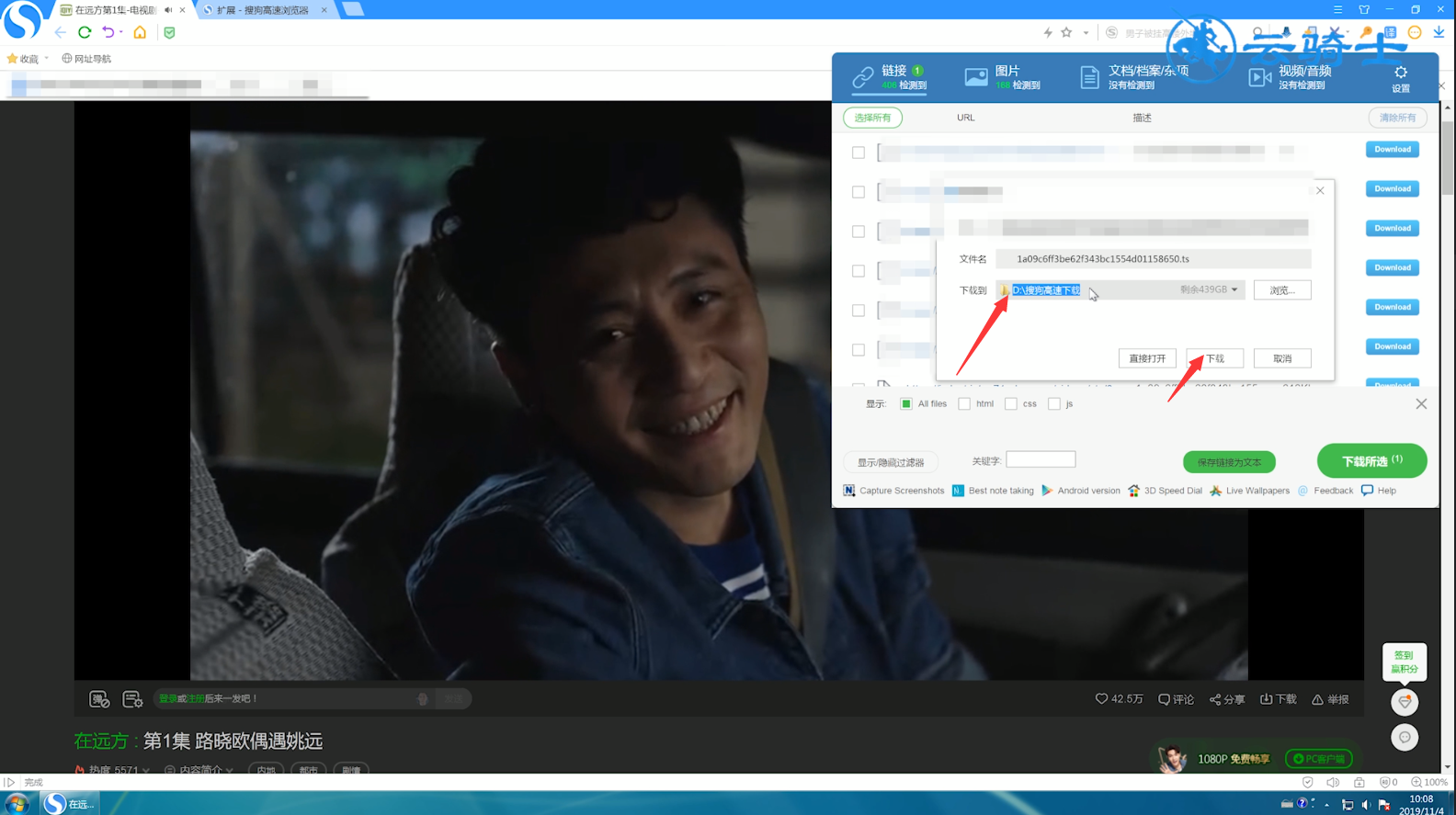This screenshot has height=815, width=1456.
Task: Toggle the danmaku bullet-comment icon
Action: [x=99, y=699]
